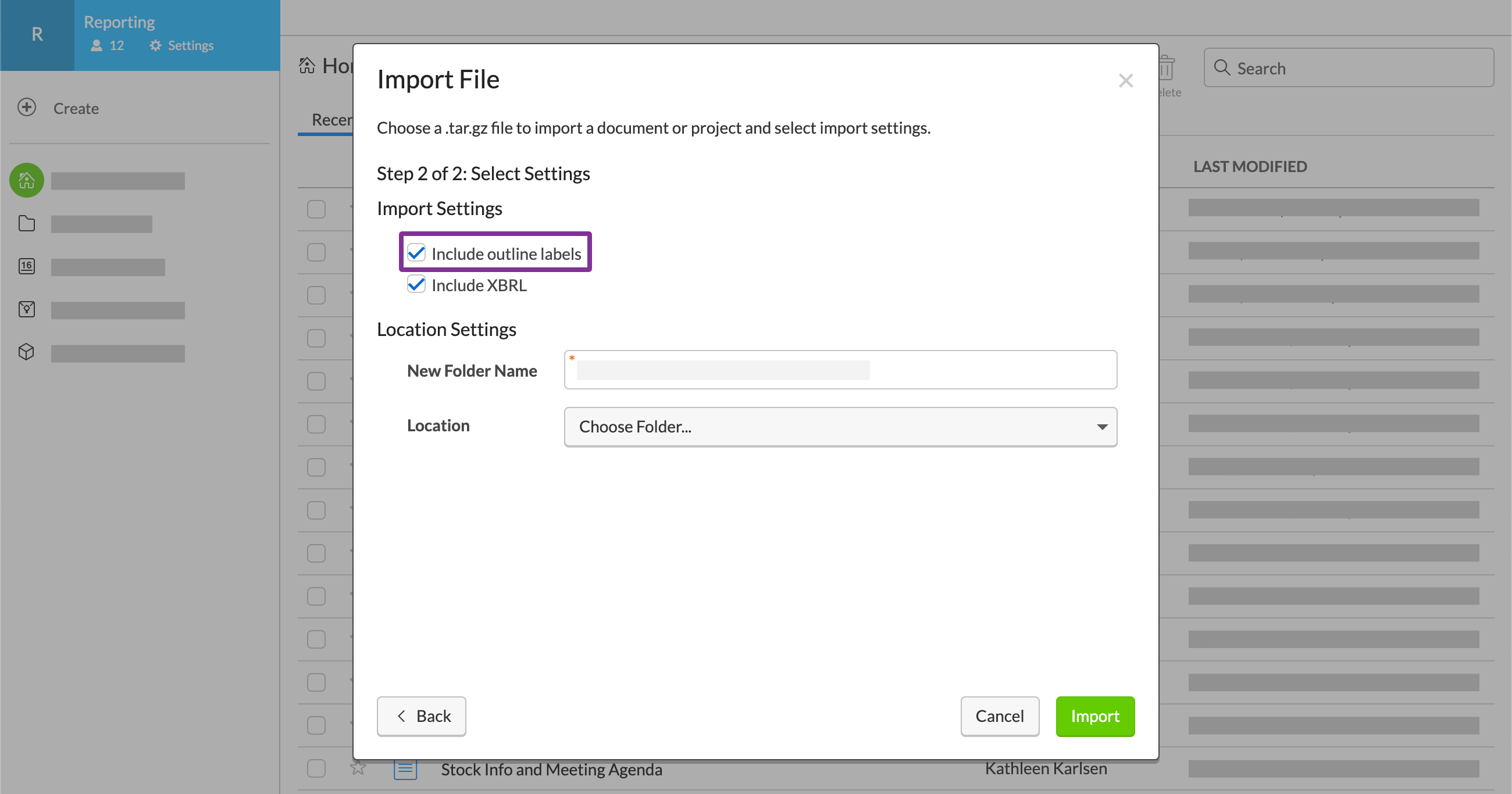The width and height of the screenshot is (1512, 794).
Task: Click the LAST MODIFIED column header
Action: pos(1250,166)
